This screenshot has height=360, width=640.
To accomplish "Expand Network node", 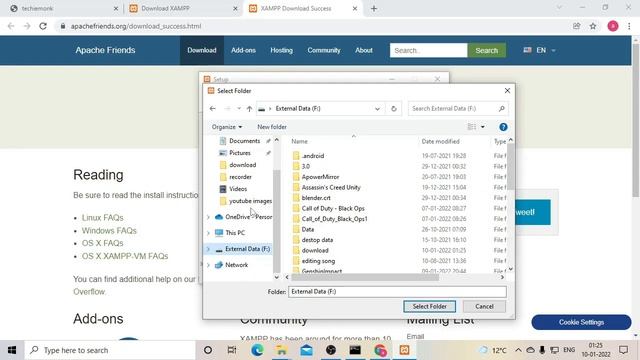I will coord(208,265).
